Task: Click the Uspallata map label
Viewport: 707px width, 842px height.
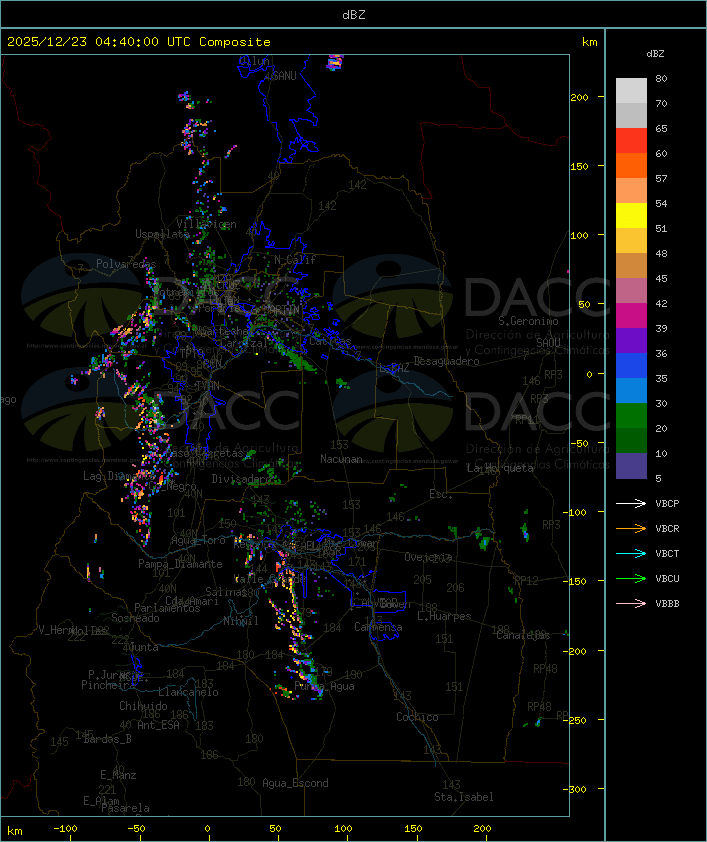Action: click(162, 234)
